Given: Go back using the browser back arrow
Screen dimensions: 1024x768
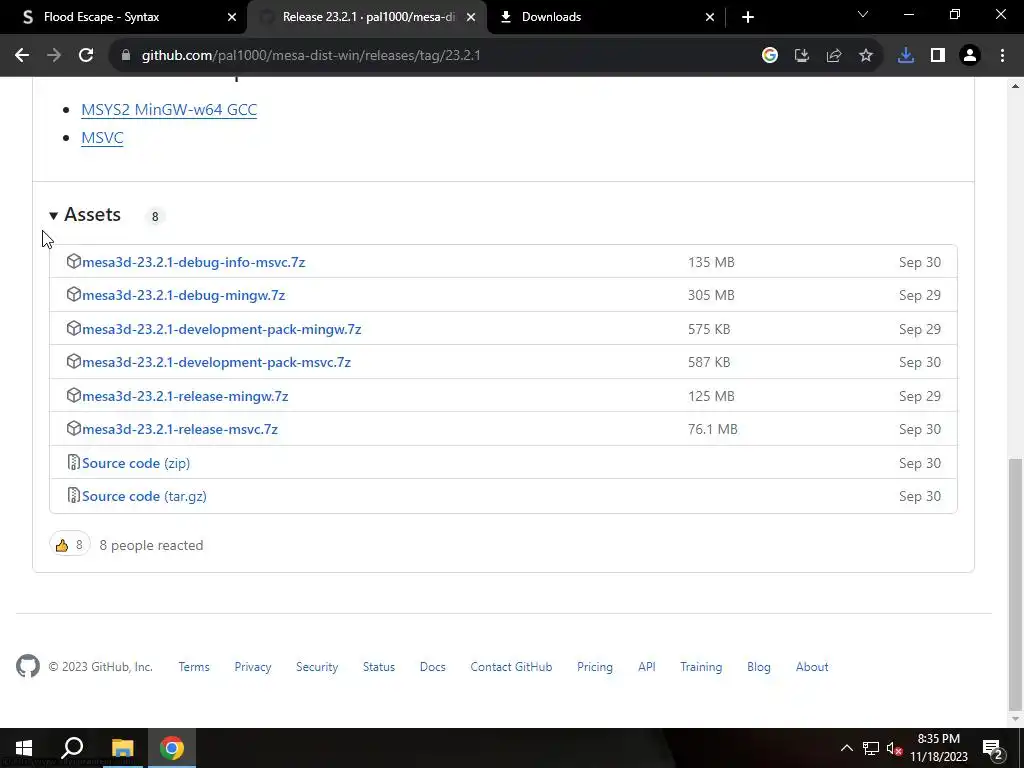Looking at the screenshot, I should (x=22, y=56).
